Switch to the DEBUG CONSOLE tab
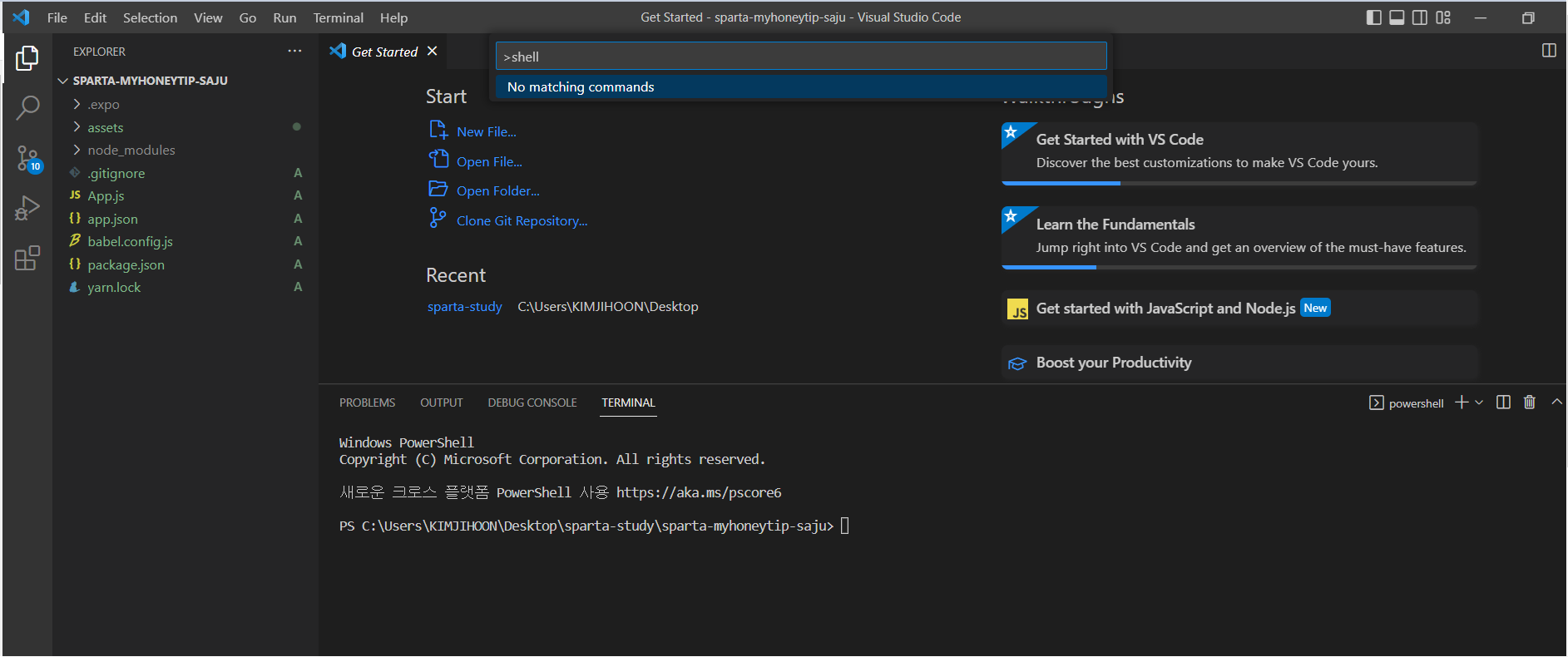The height and width of the screenshot is (657, 1568). point(532,403)
